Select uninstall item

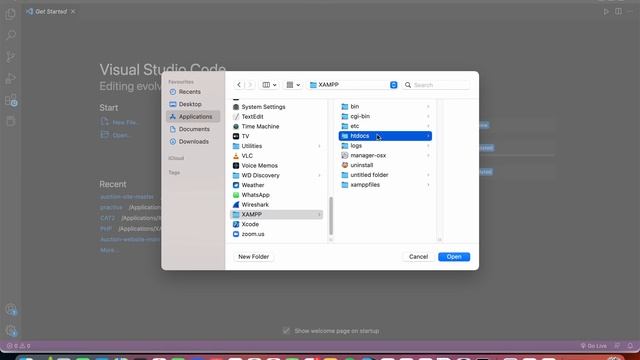[385, 165]
